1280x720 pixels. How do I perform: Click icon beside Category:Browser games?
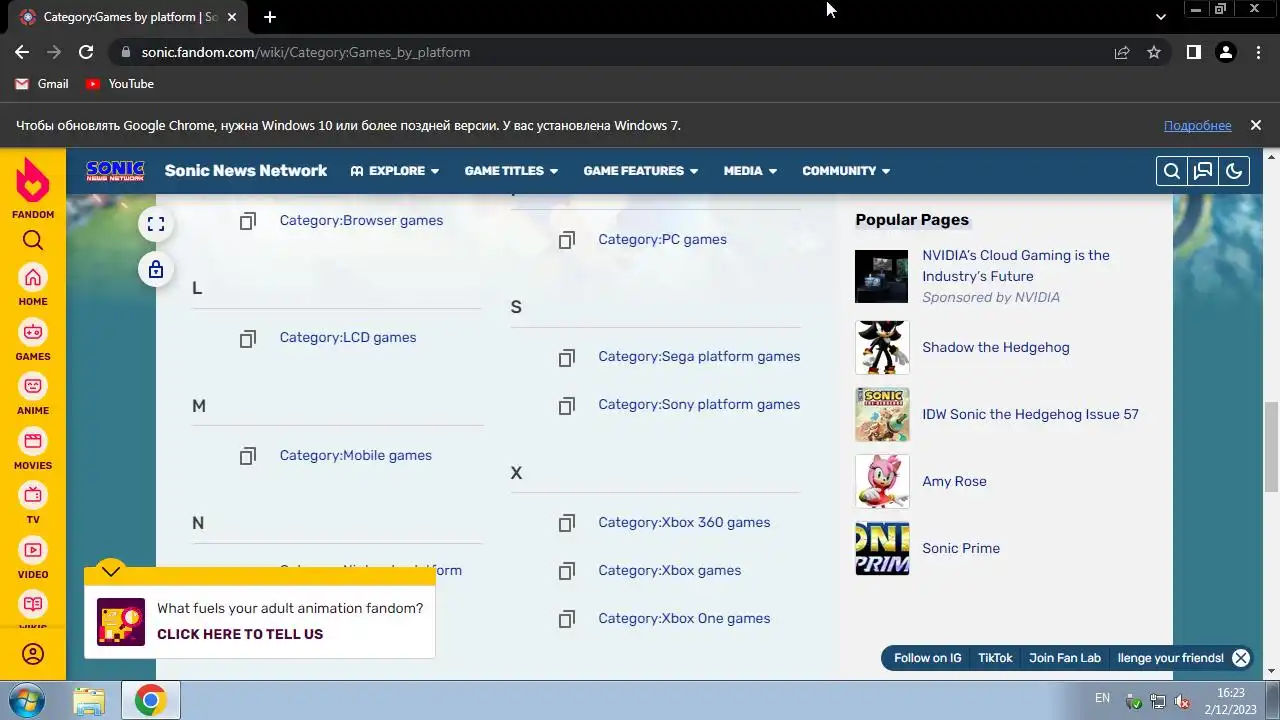click(248, 221)
